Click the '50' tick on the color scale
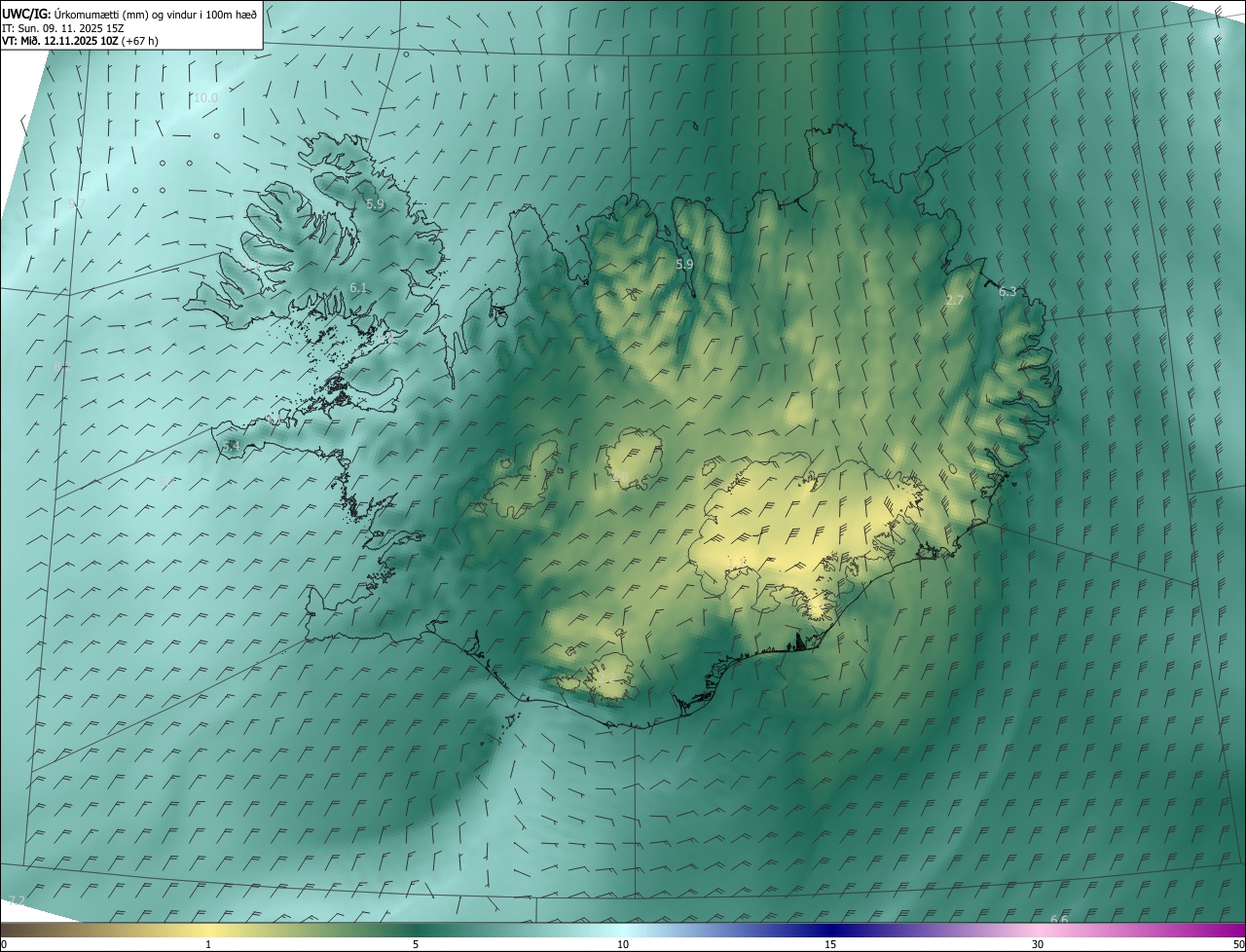The image size is (1246, 952). click(1238, 945)
